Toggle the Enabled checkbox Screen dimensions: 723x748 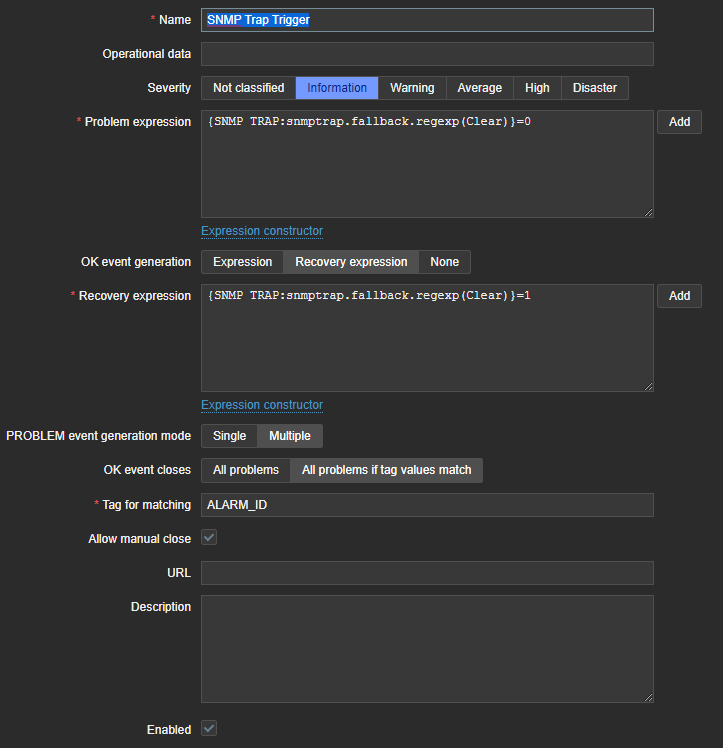click(209, 729)
